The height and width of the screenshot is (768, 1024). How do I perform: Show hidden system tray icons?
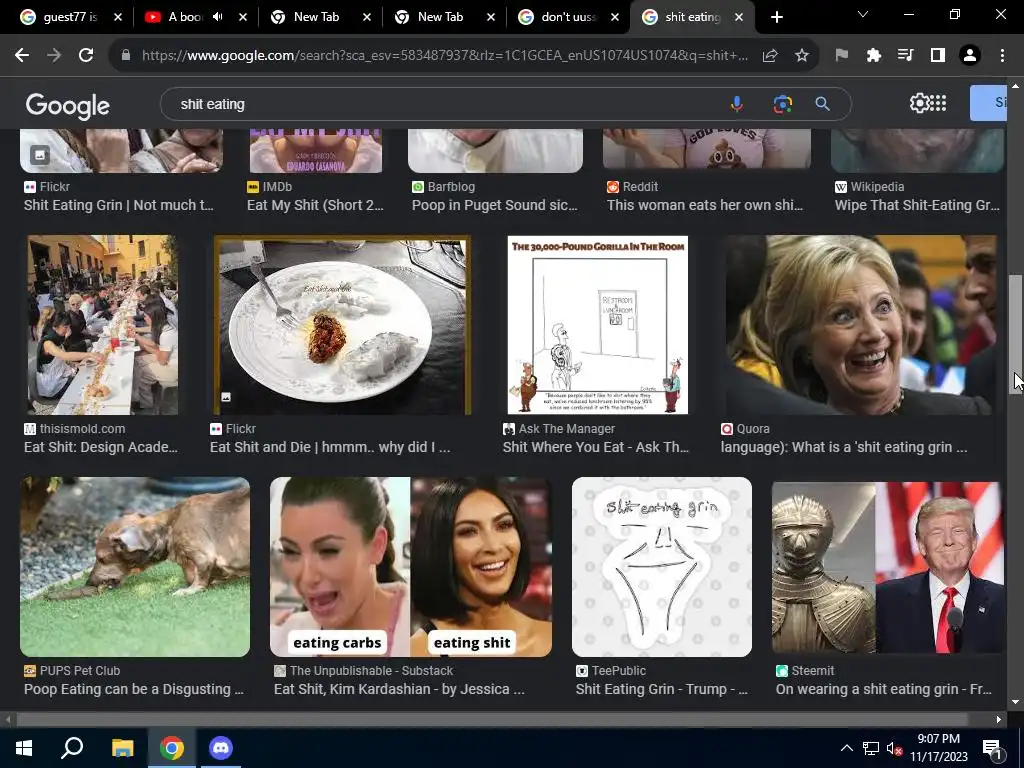(x=846, y=748)
